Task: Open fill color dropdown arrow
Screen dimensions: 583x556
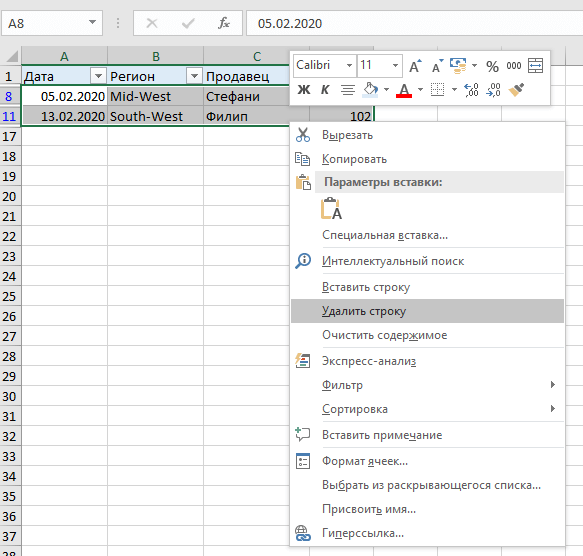Action: click(x=386, y=90)
